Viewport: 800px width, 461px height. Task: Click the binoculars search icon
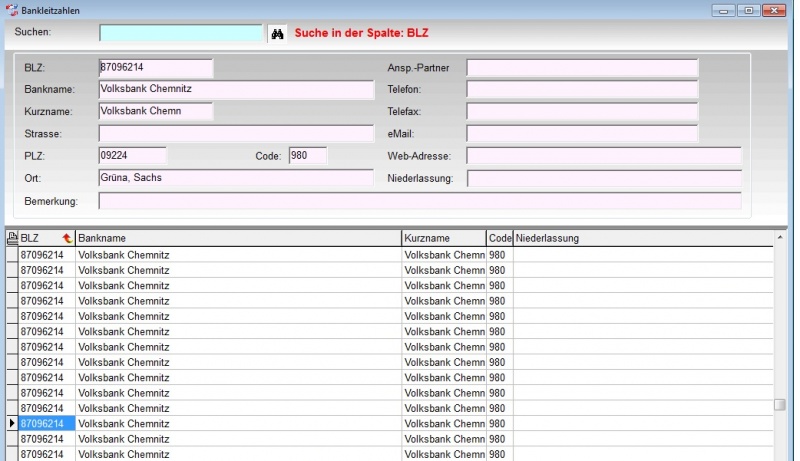(x=277, y=34)
